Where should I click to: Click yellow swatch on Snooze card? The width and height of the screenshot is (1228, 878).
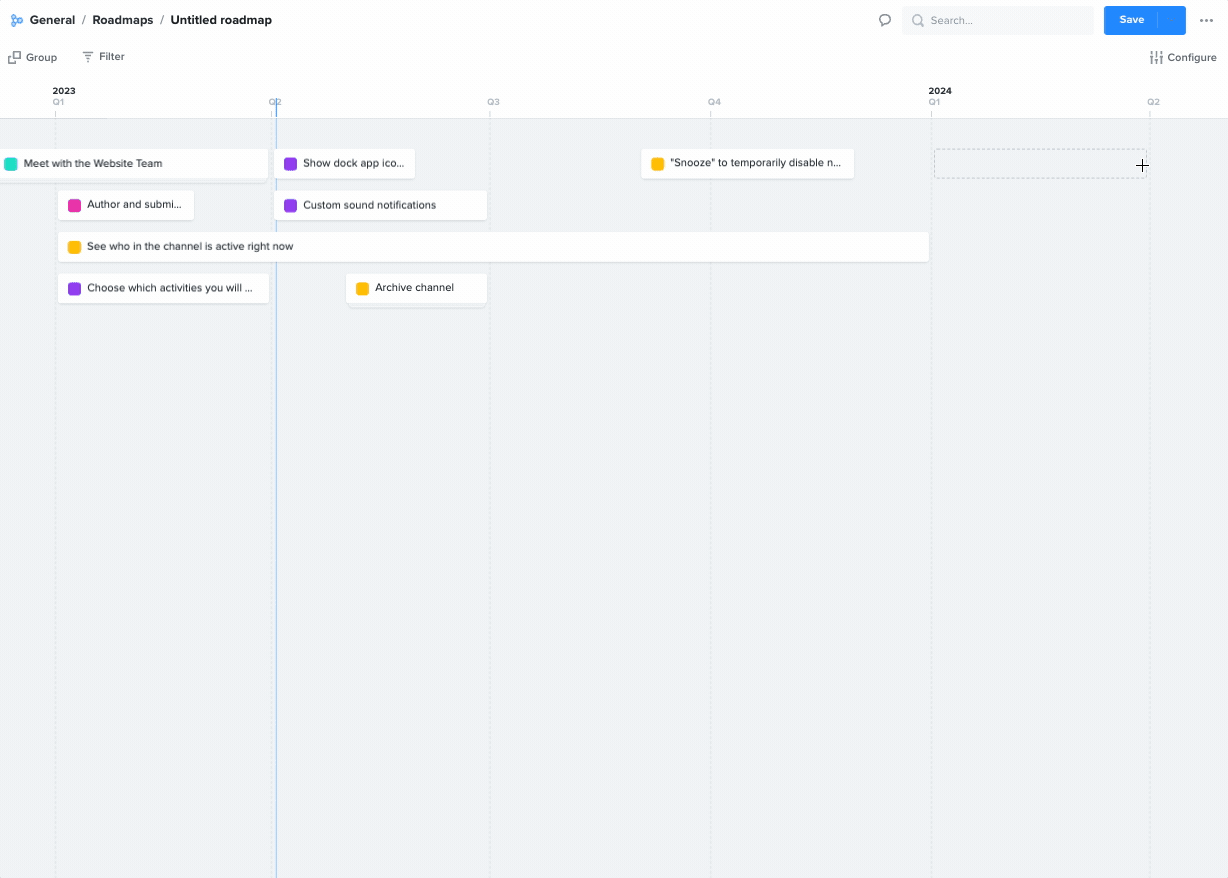pos(657,164)
